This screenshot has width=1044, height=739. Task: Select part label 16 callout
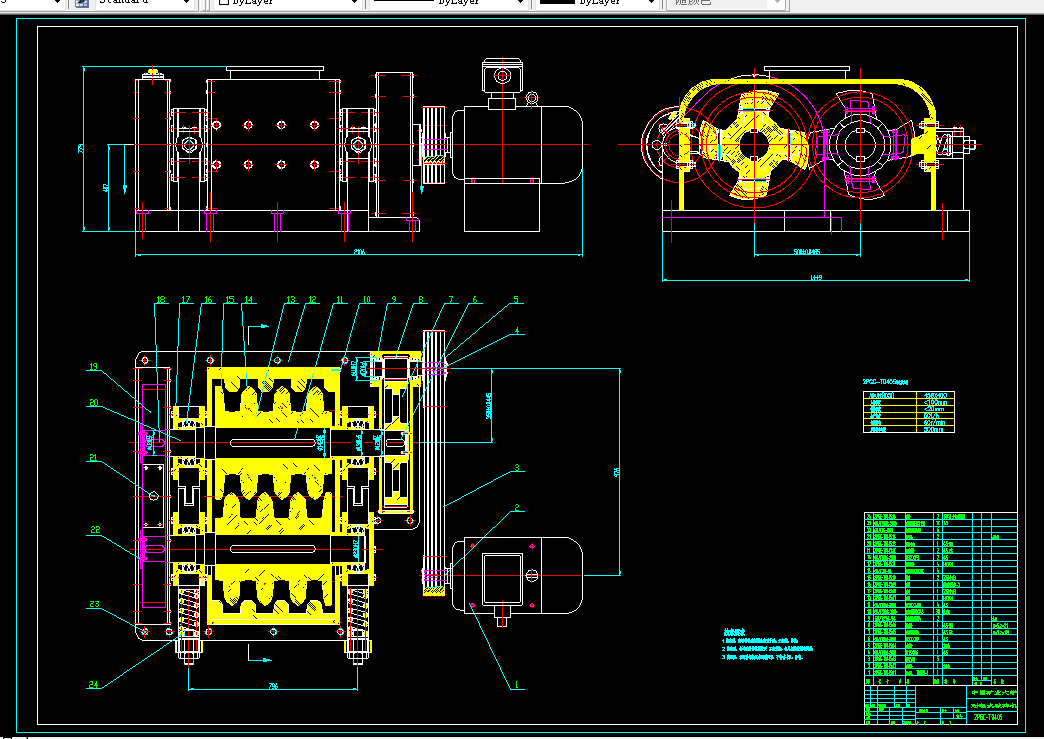click(x=208, y=300)
